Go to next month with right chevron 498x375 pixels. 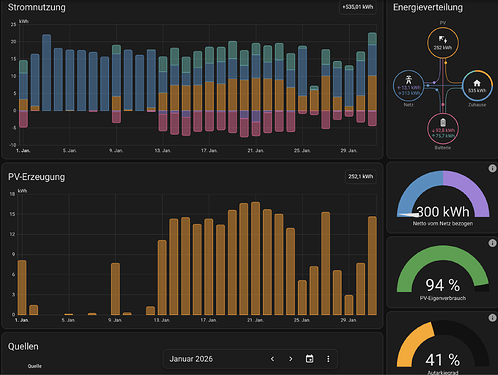(291, 359)
